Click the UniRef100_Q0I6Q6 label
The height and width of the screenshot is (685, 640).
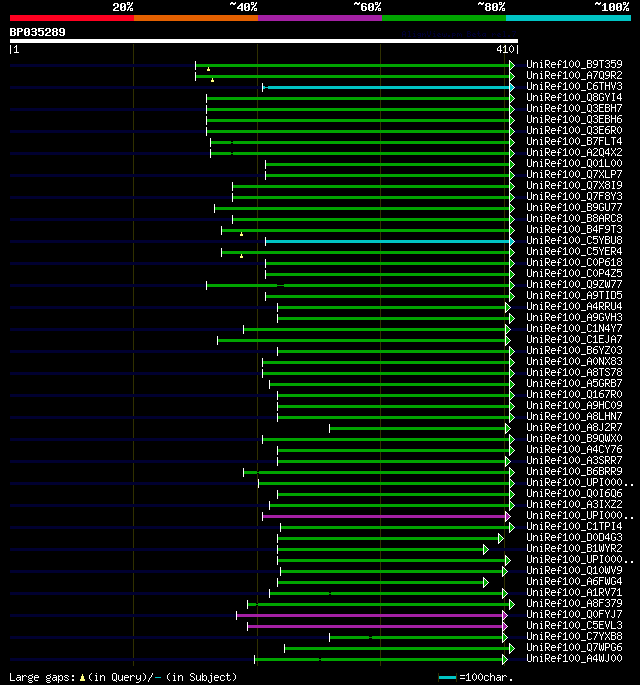574,493
